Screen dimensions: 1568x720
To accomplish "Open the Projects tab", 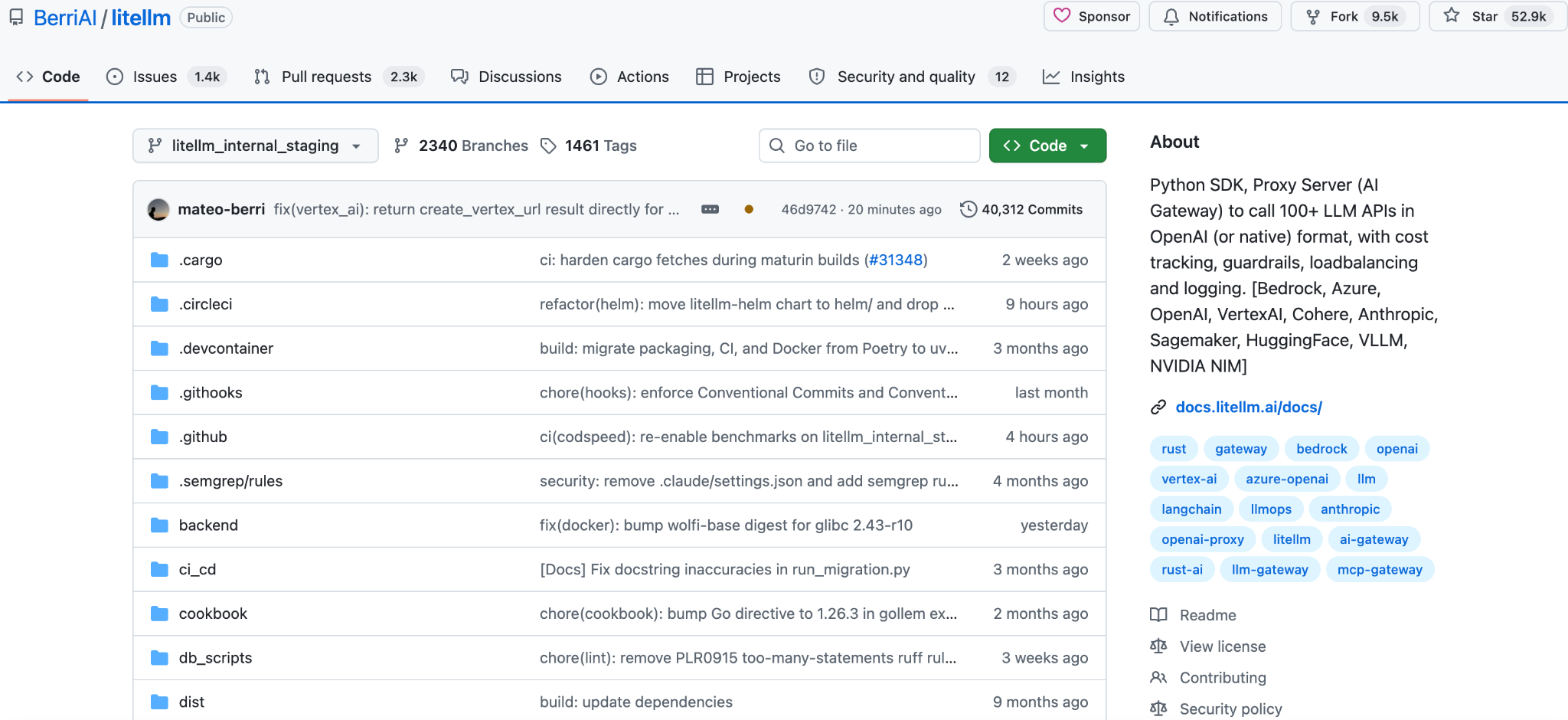I will tap(738, 77).
